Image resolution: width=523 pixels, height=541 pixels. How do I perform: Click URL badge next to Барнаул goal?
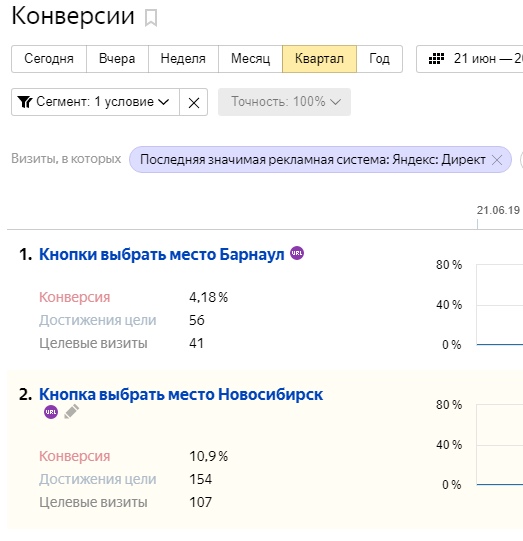(297, 253)
